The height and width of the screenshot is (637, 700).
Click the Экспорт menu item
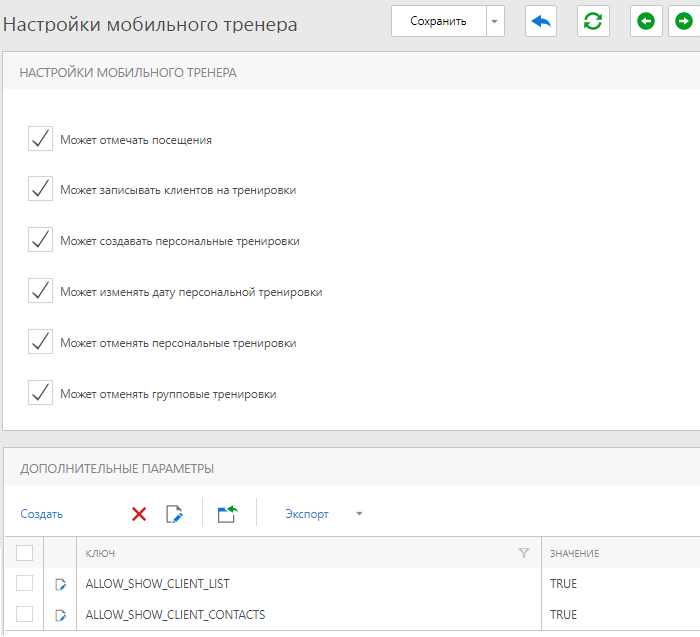click(307, 514)
